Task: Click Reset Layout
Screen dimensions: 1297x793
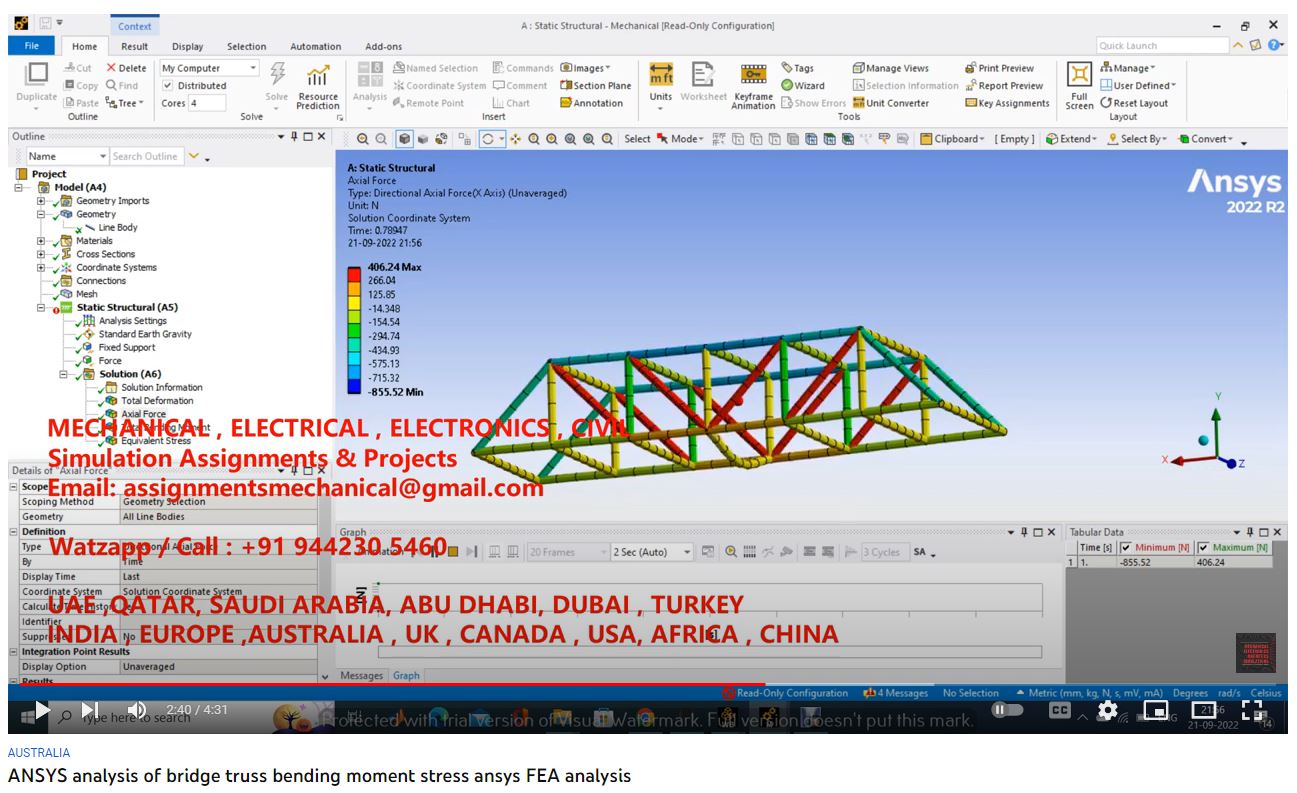Action: [1134, 103]
